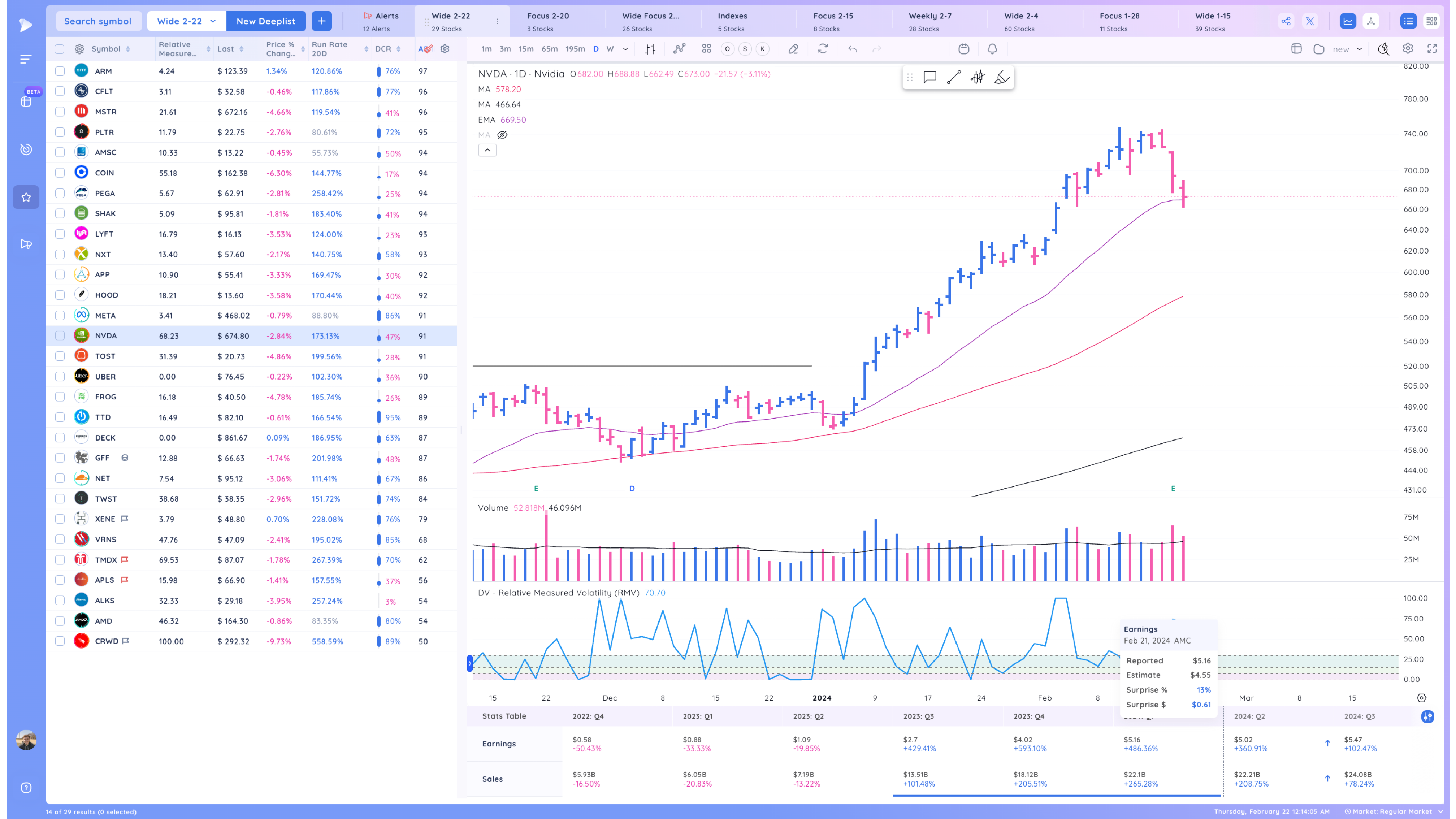
Task: Check the select-all header checkbox
Action: [59, 49]
